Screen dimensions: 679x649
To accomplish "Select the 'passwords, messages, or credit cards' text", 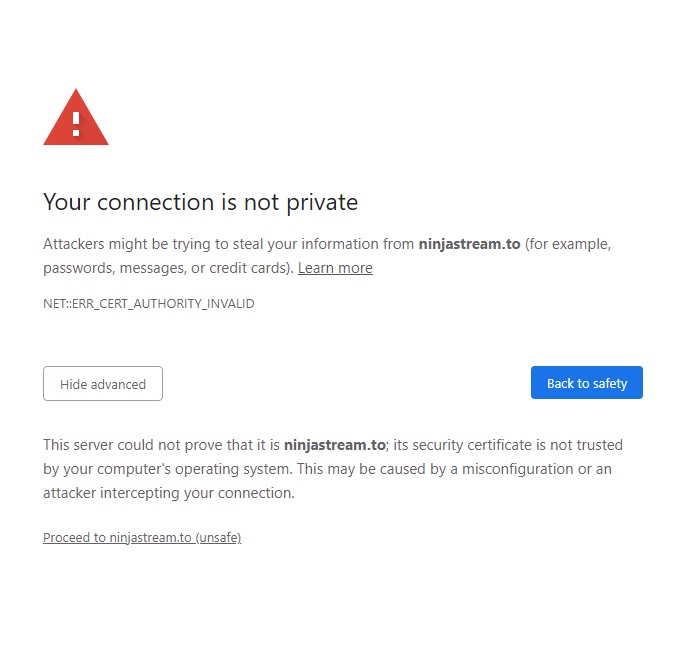I will tap(168, 268).
